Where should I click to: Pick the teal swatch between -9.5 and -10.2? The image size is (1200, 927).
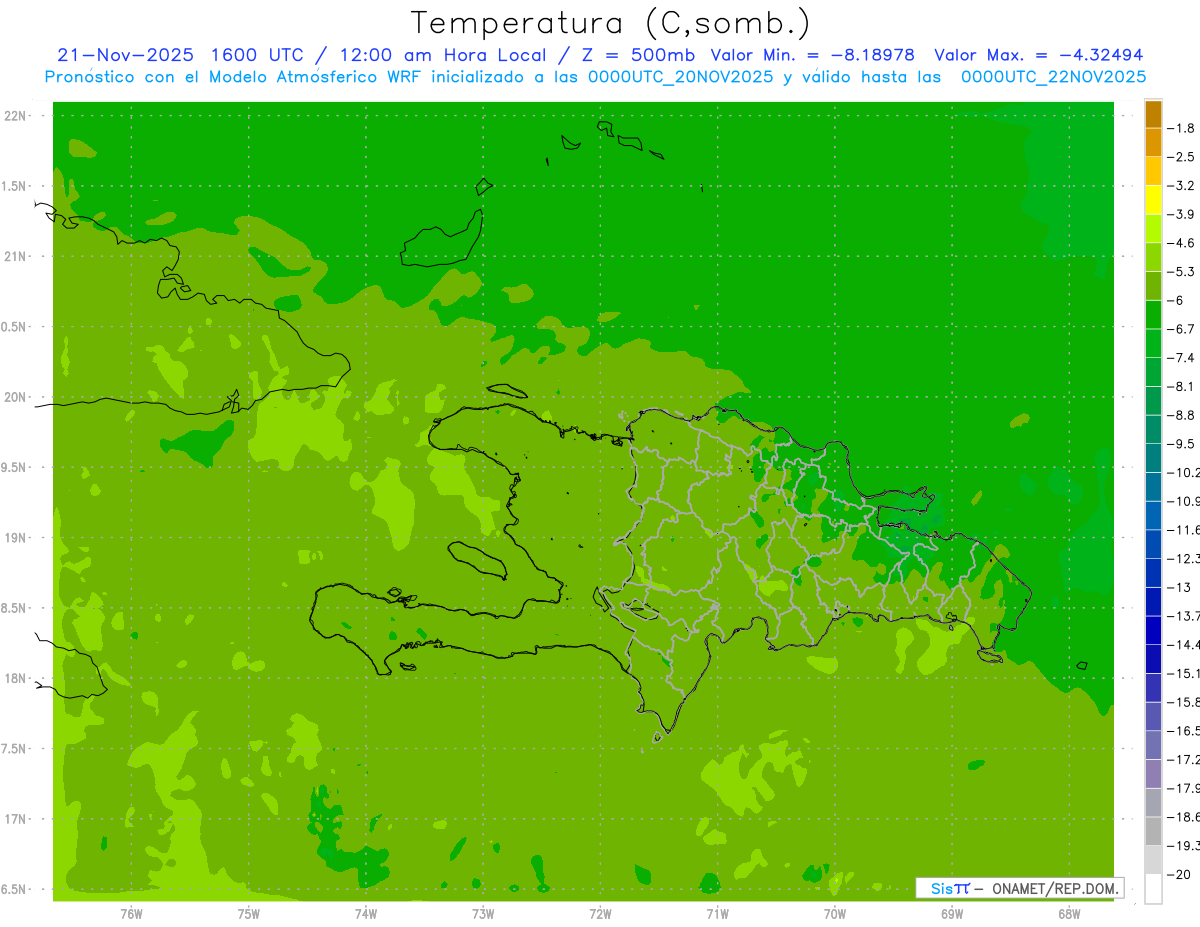click(x=1153, y=458)
